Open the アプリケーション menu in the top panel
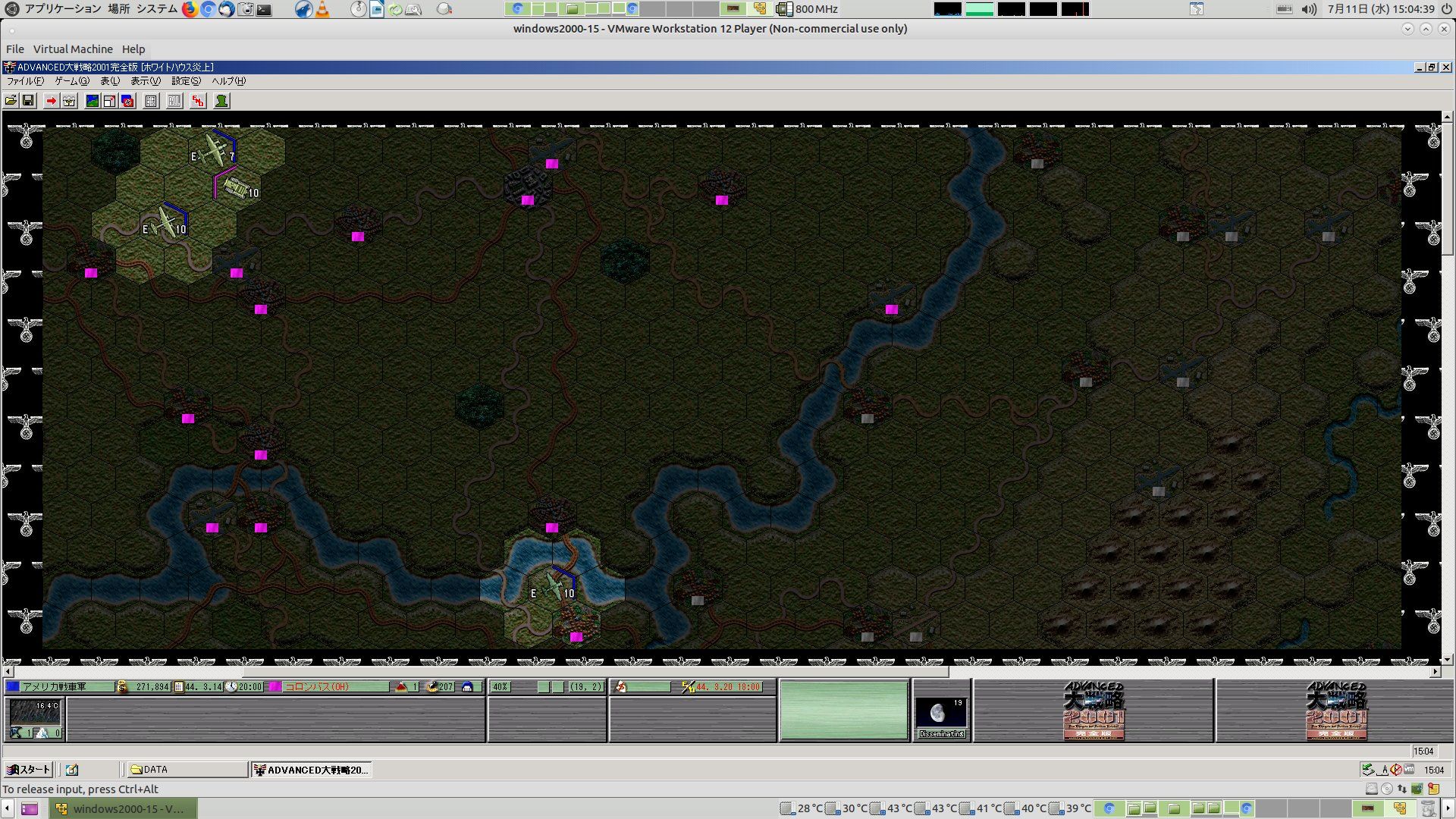This screenshot has width=1456, height=819. [62, 9]
